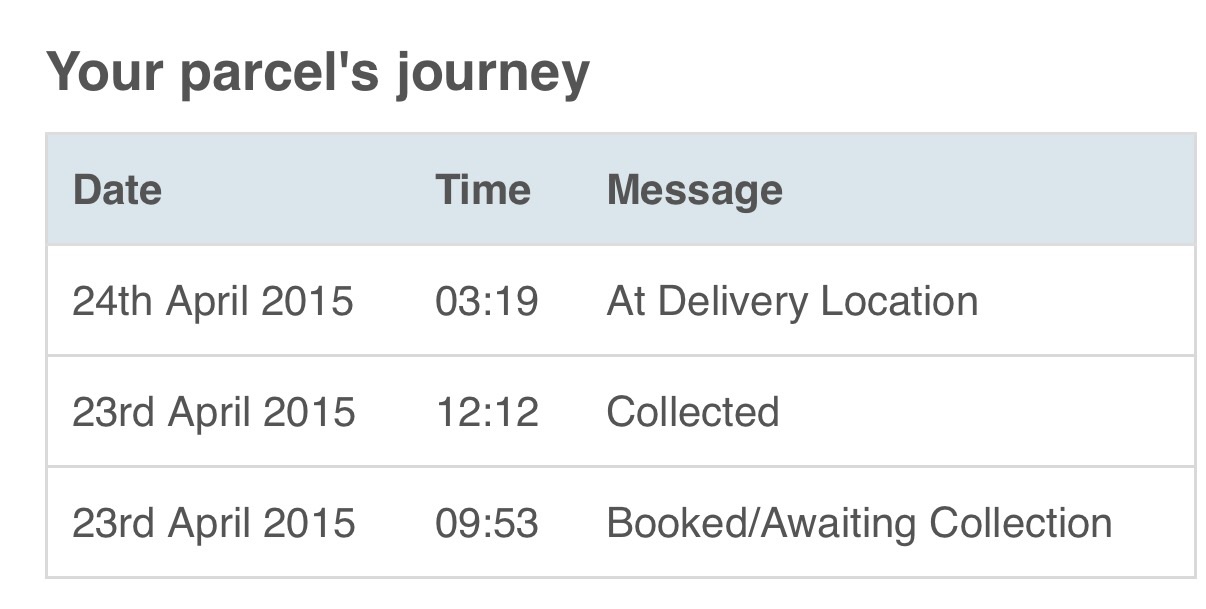1206x609 pixels.
Task: Select the Date column header
Action: (117, 189)
